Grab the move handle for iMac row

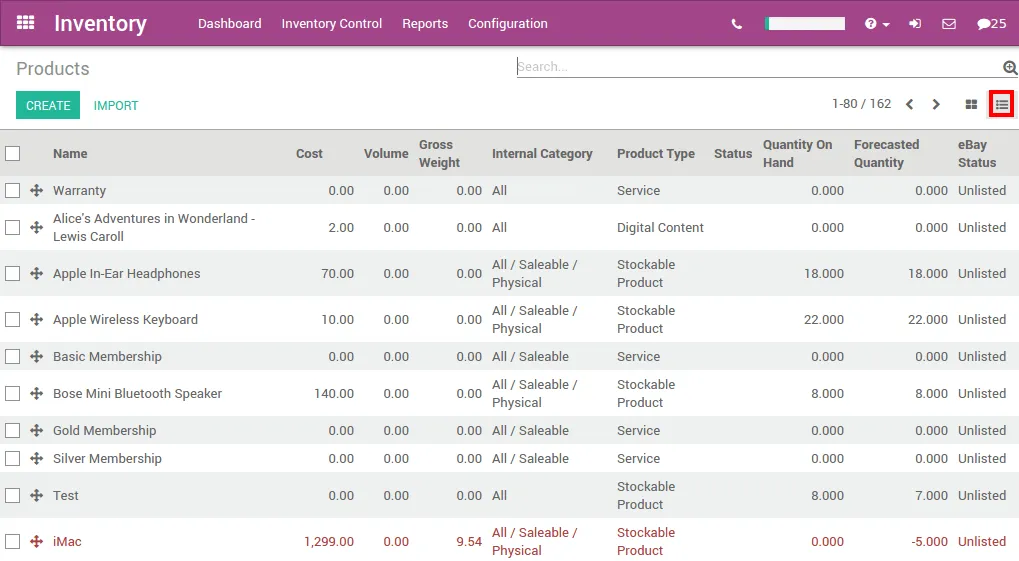[36, 542]
